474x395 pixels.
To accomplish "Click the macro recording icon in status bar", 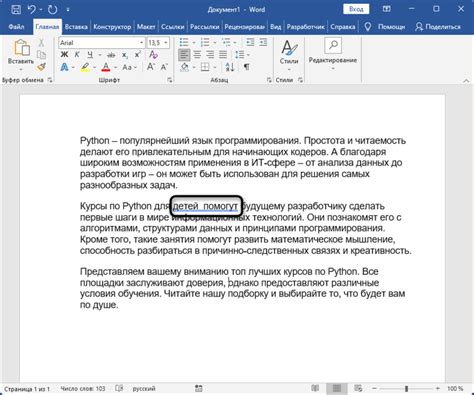I will coord(199,388).
